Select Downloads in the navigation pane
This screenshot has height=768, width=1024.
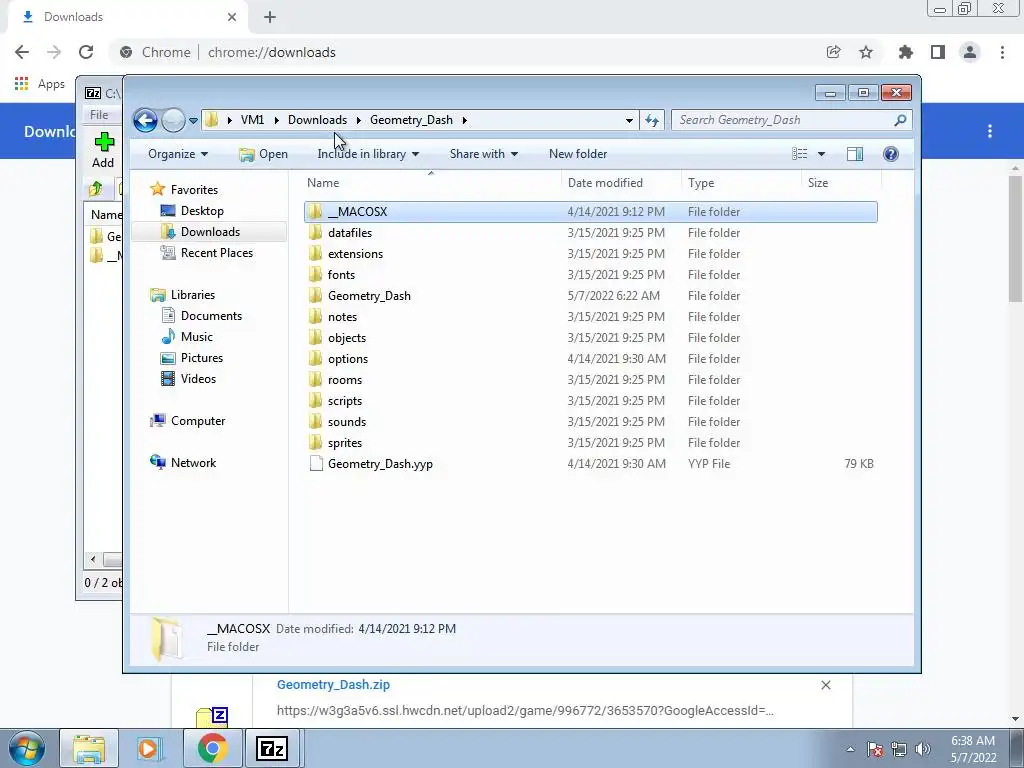click(210, 232)
